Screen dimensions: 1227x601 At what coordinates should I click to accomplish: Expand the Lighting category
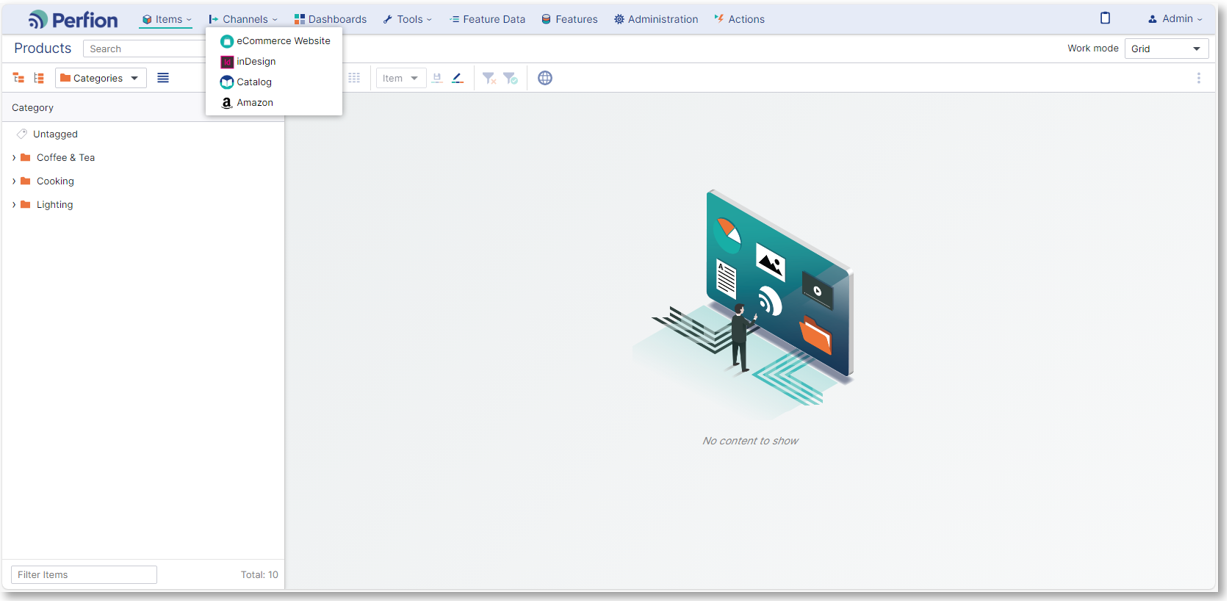pyautogui.click(x=14, y=205)
